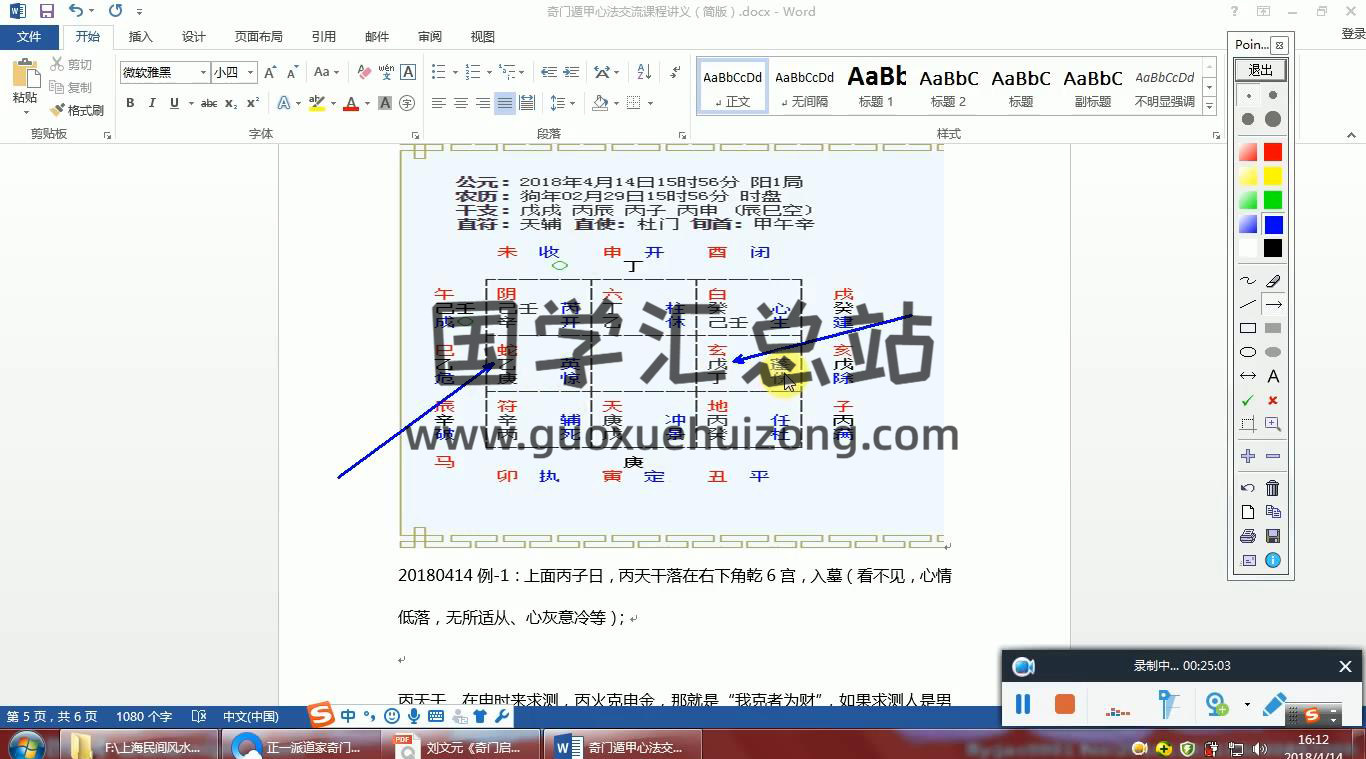1366x759 pixels.
Task: Click the 退出 button in Pointofix
Action: pyautogui.click(x=1260, y=70)
